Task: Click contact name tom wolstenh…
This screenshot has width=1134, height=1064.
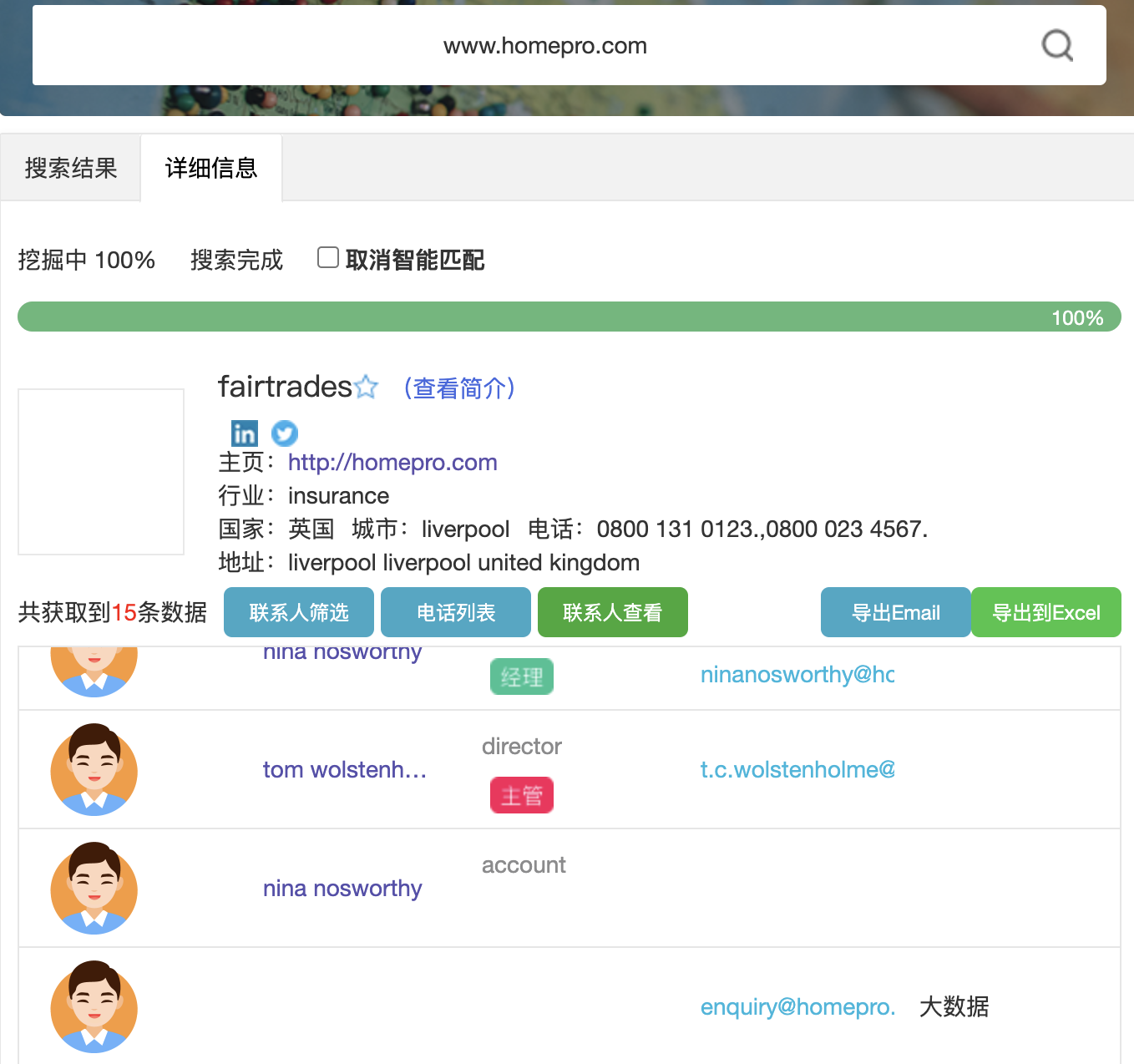Action: [x=345, y=769]
